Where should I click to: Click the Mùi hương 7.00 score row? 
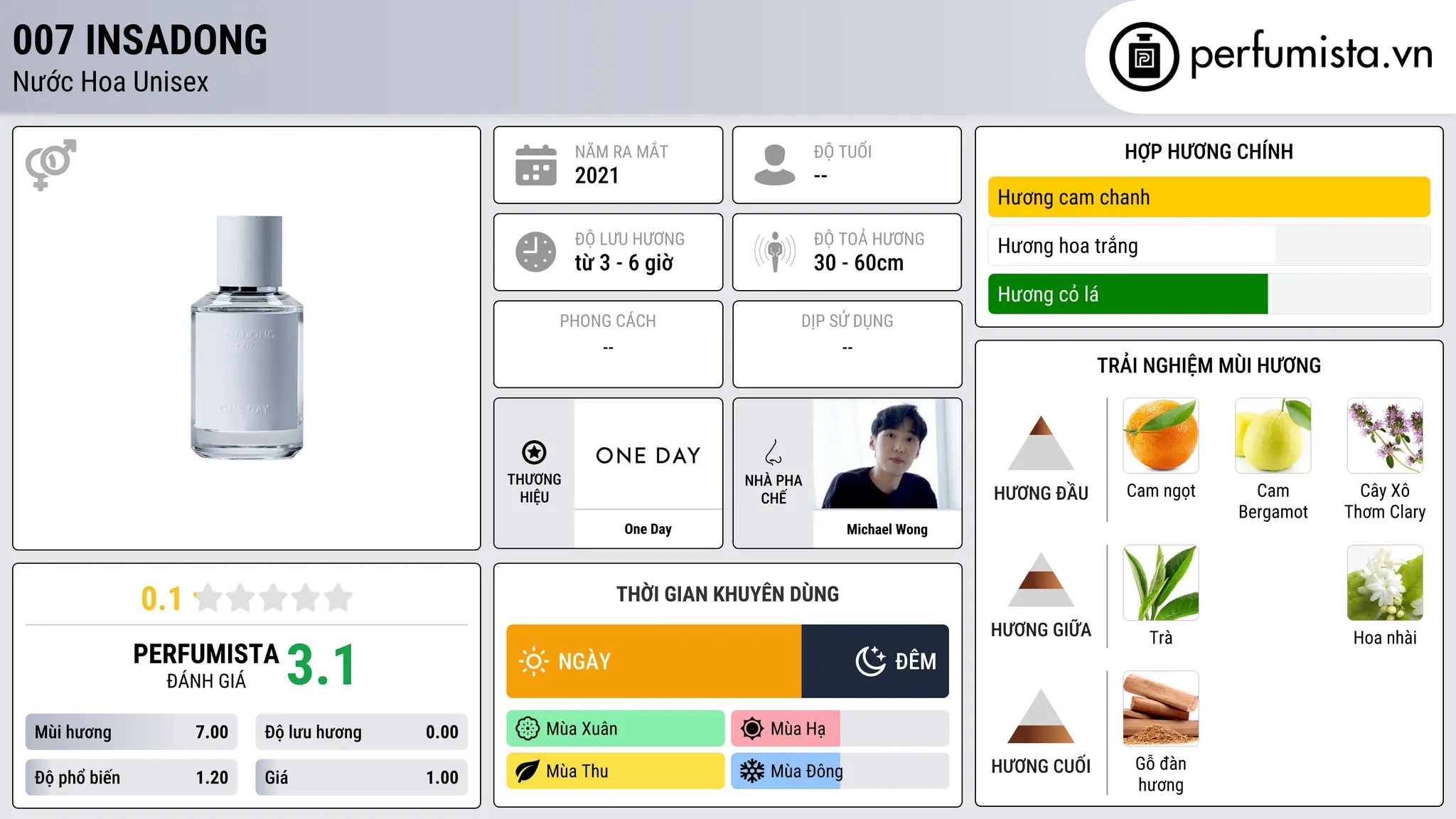pyautogui.click(x=132, y=732)
